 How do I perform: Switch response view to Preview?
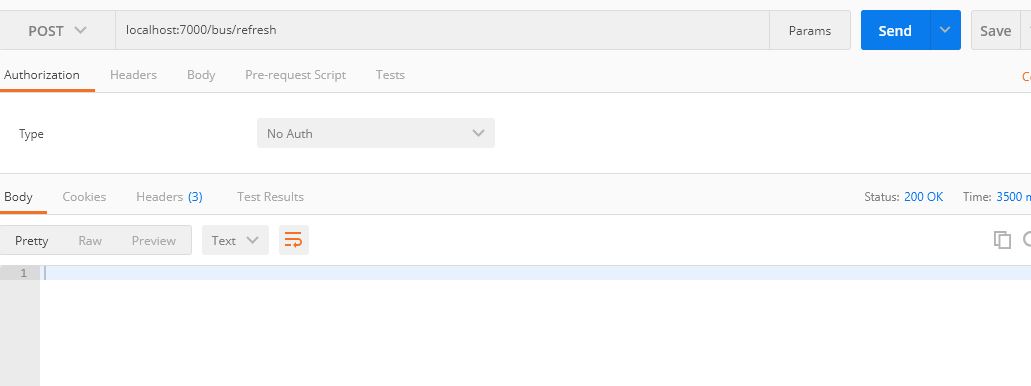(x=153, y=241)
